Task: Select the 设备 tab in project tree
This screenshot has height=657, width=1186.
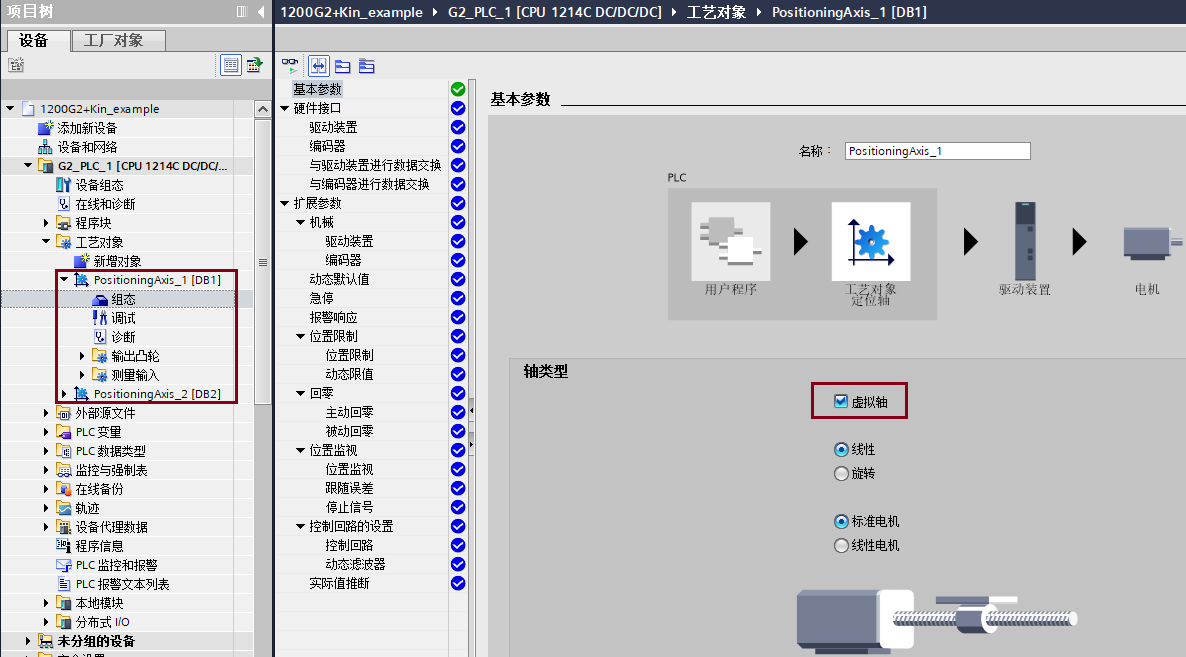Action: [33, 41]
